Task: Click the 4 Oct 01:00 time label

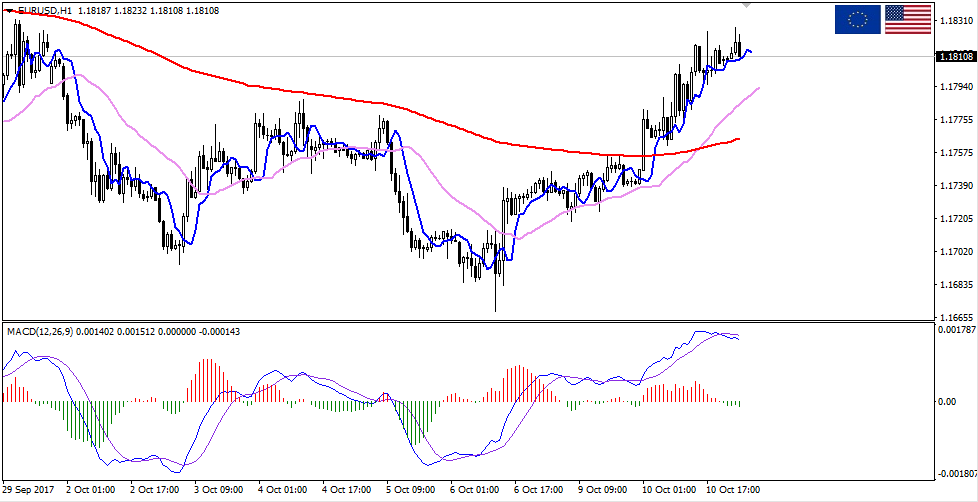Action: (281, 490)
